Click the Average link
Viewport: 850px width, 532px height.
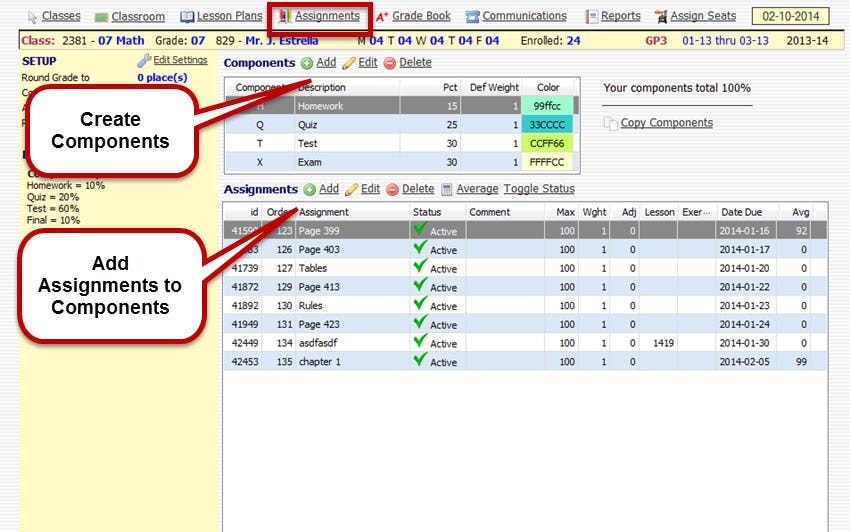click(x=477, y=189)
